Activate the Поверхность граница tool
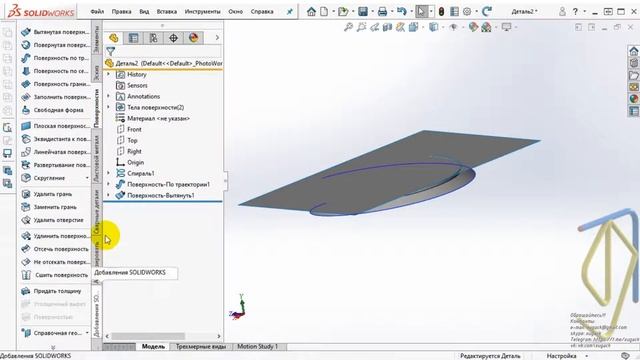 55,84
